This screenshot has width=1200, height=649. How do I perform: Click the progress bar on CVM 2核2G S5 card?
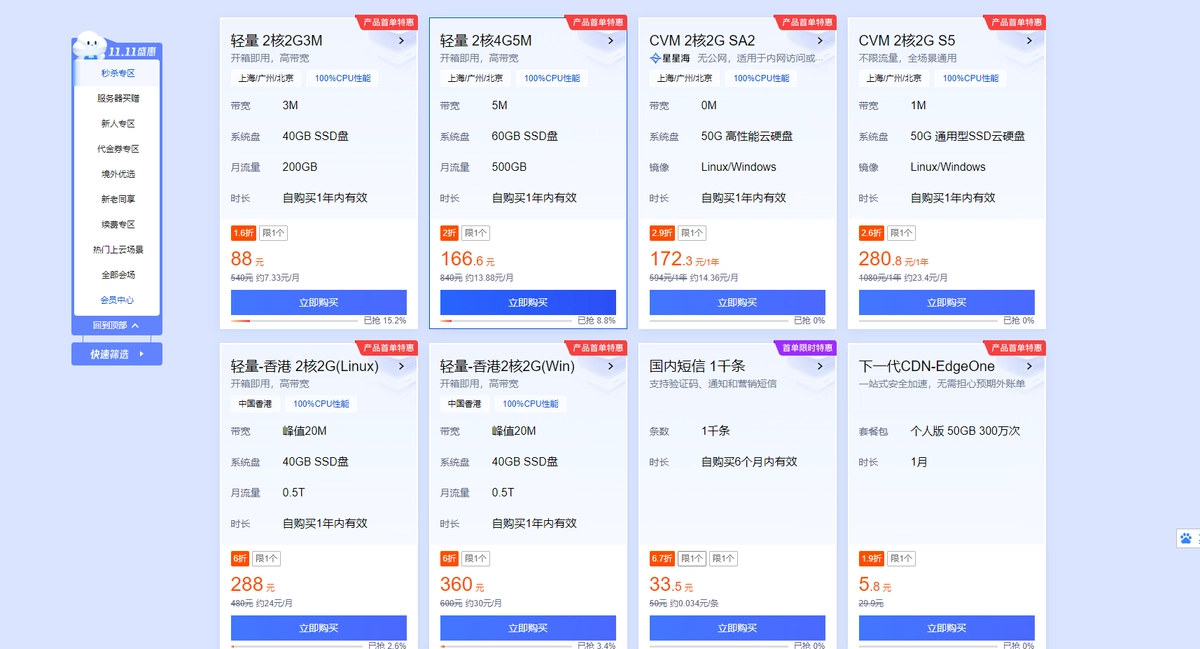(929, 321)
